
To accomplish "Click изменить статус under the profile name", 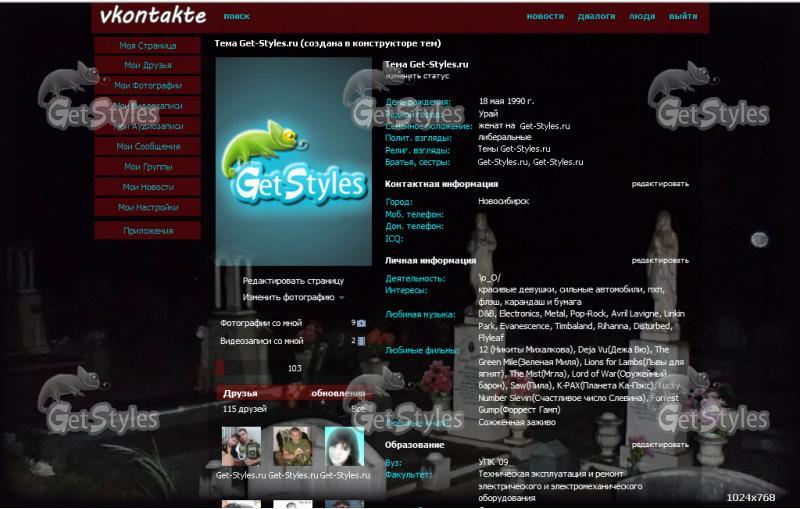I will (x=417, y=76).
